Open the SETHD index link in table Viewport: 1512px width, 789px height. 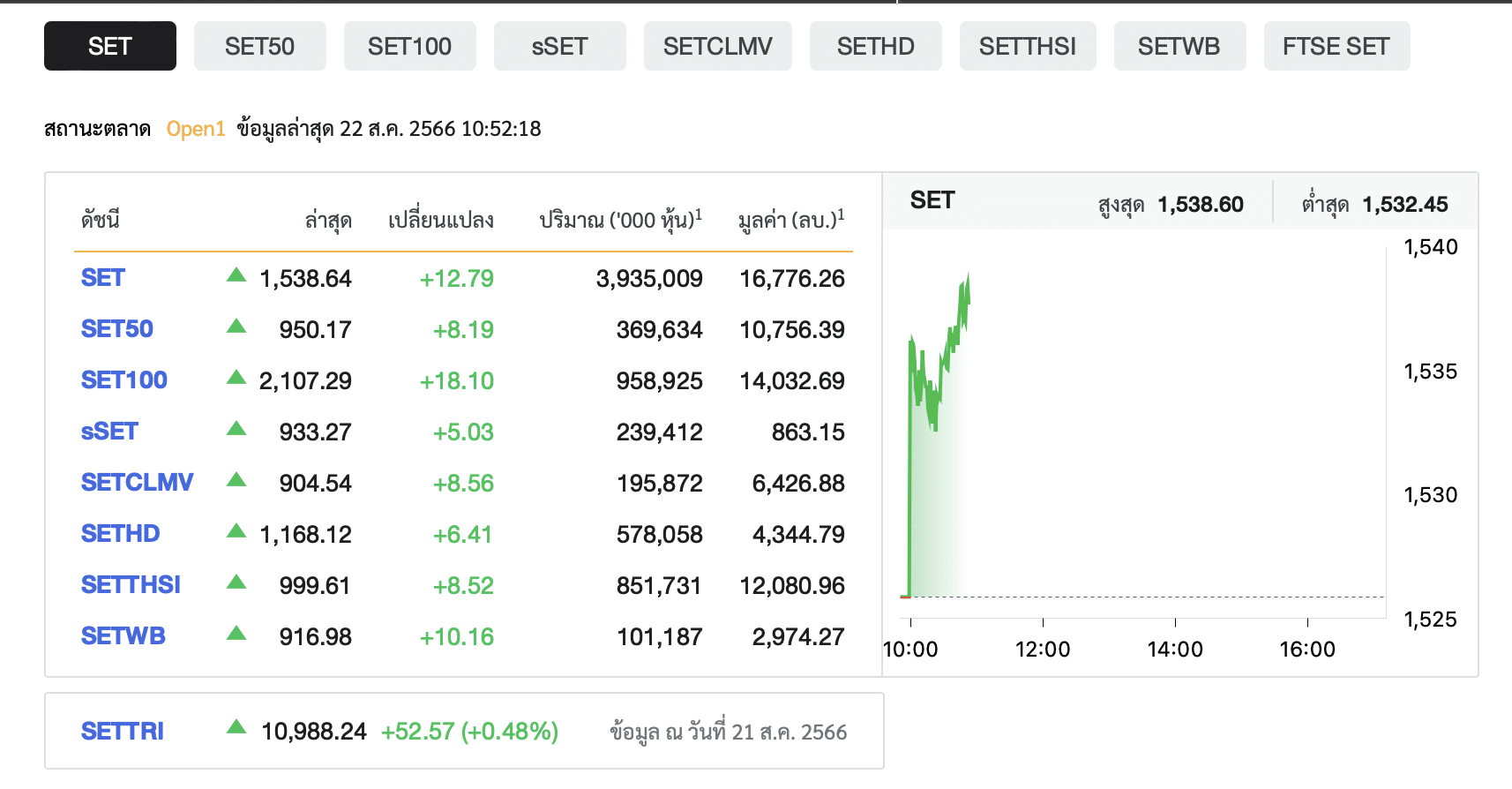(121, 534)
